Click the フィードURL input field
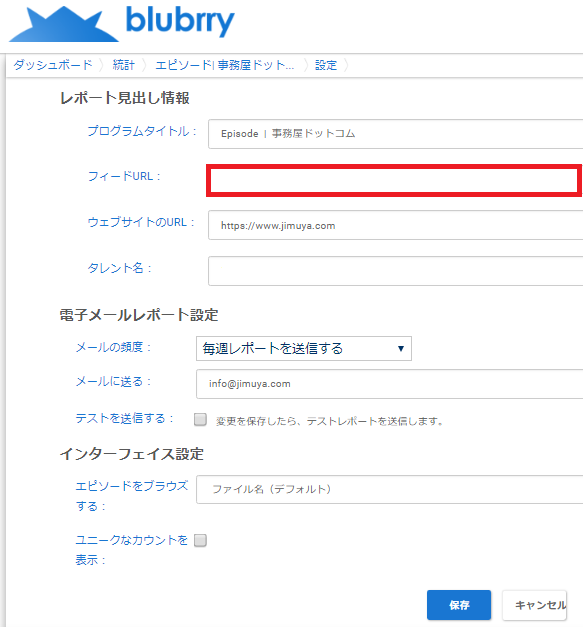The height and width of the screenshot is (627, 583). click(x=394, y=180)
